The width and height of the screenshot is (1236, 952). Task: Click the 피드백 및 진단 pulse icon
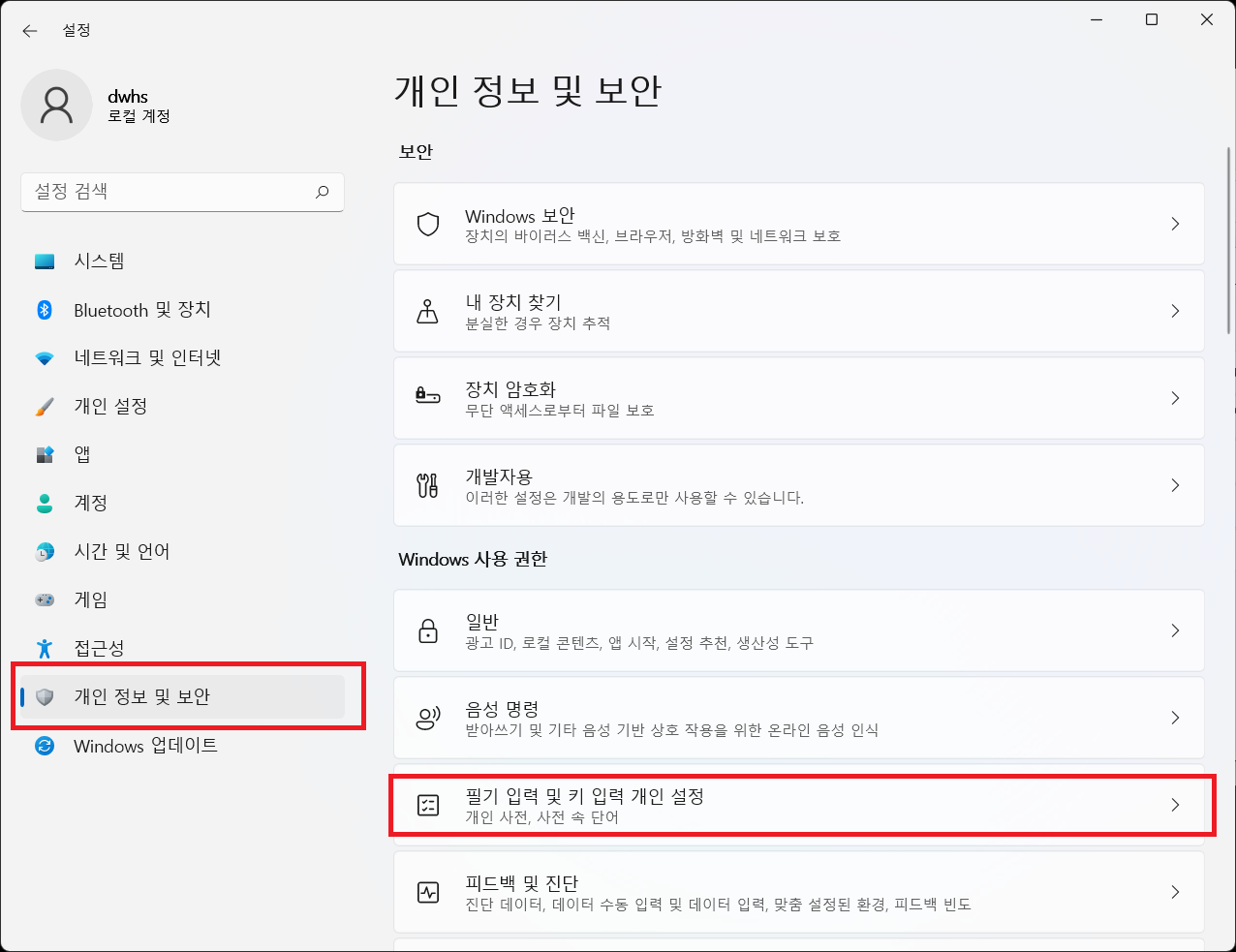click(x=427, y=892)
